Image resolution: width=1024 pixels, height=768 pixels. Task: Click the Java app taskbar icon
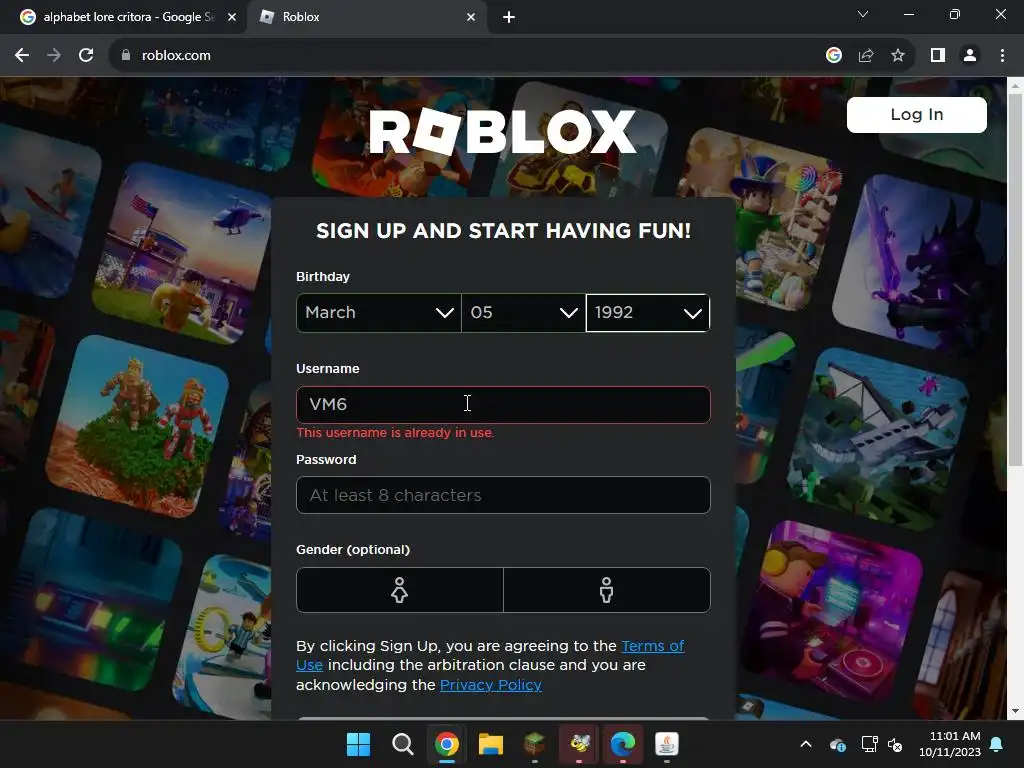pyautogui.click(x=667, y=744)
